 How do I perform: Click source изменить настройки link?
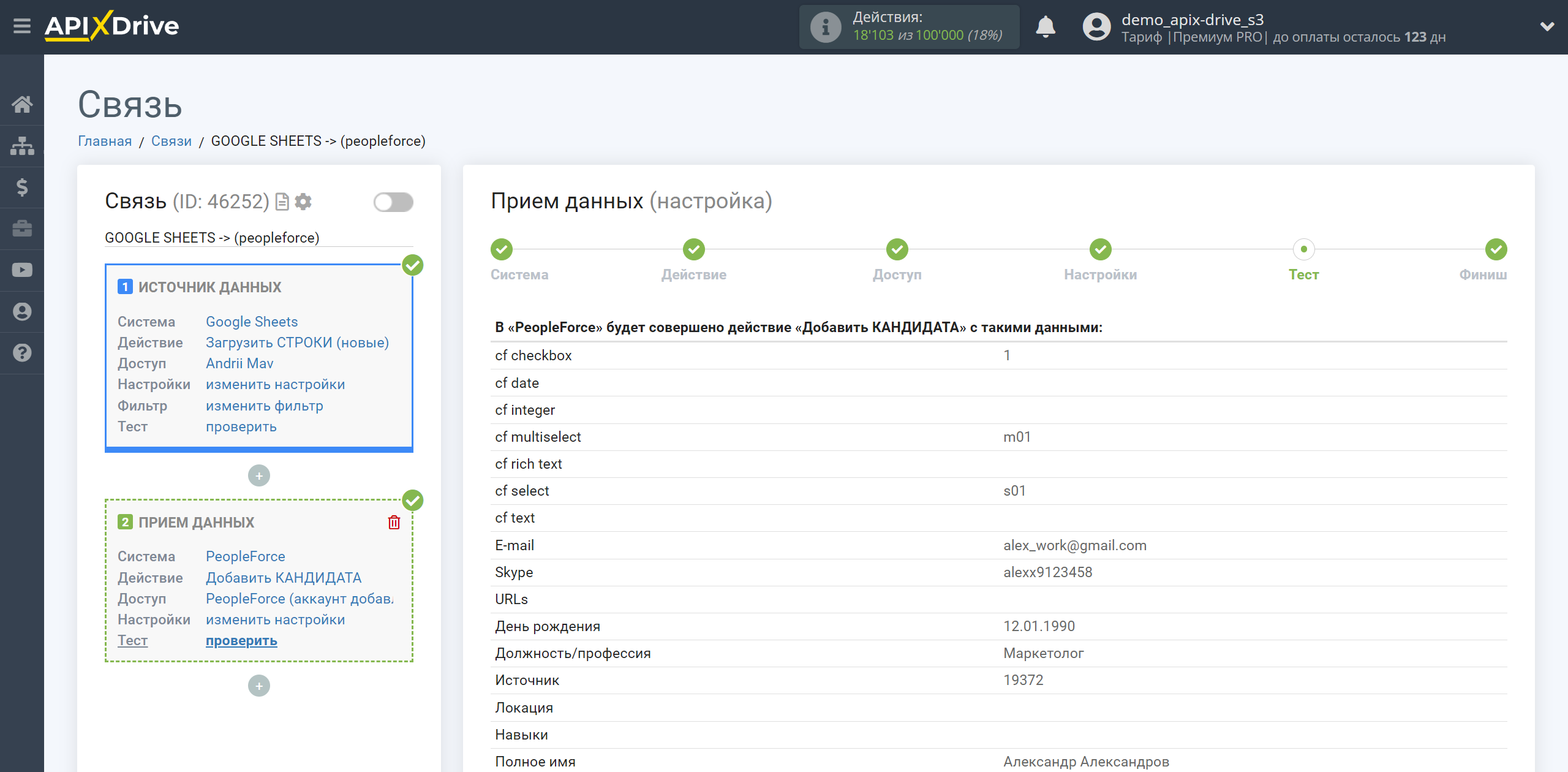pos(276,384)
